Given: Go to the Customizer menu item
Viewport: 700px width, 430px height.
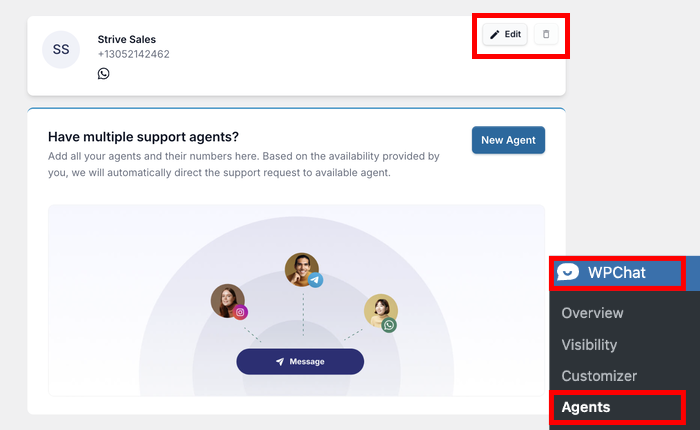Looking at the screenshot, I should pos(599,376).
